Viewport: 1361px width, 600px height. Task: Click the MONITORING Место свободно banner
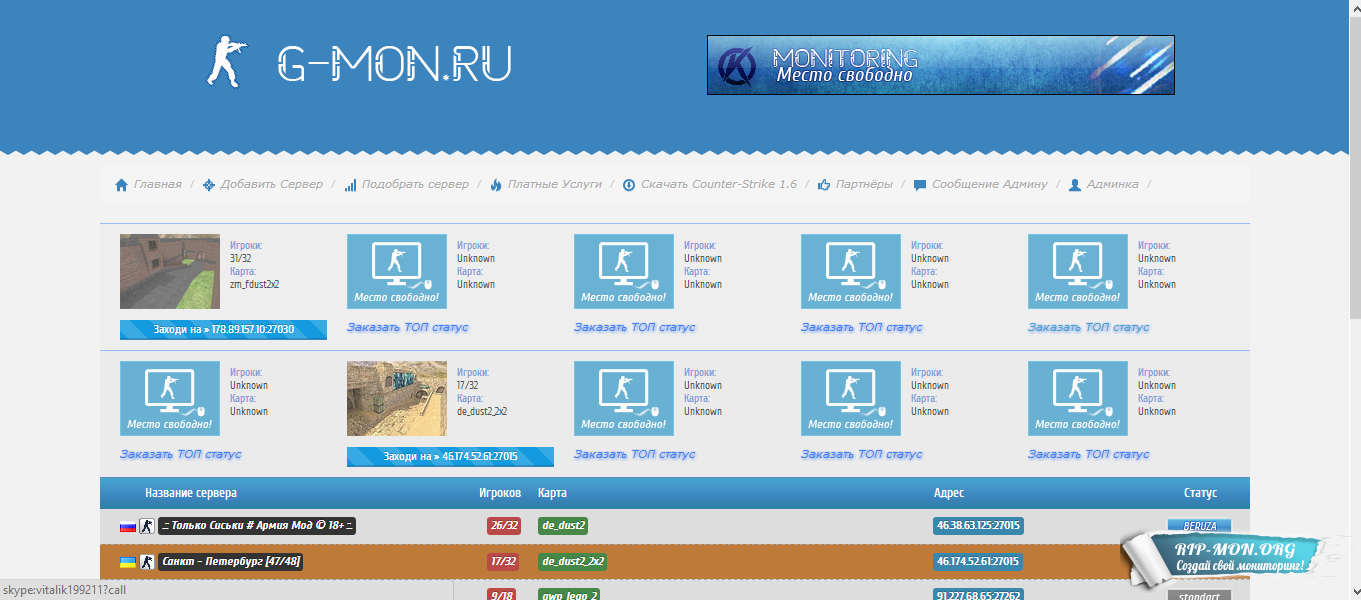point(941,65)
